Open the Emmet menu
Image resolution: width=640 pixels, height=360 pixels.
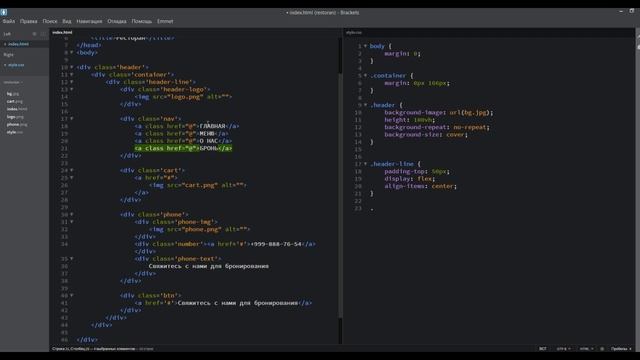pyautogui.click(x=165, y=21)
